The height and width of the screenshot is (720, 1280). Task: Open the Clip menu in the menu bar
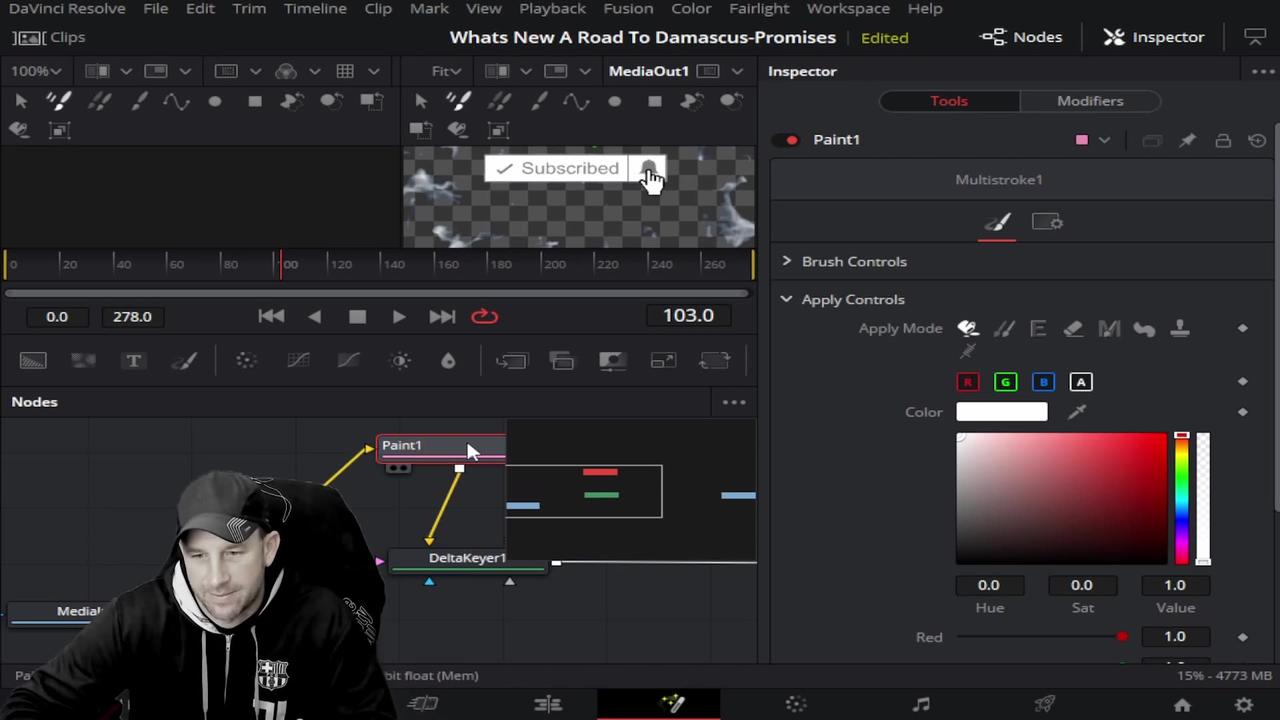377,8
